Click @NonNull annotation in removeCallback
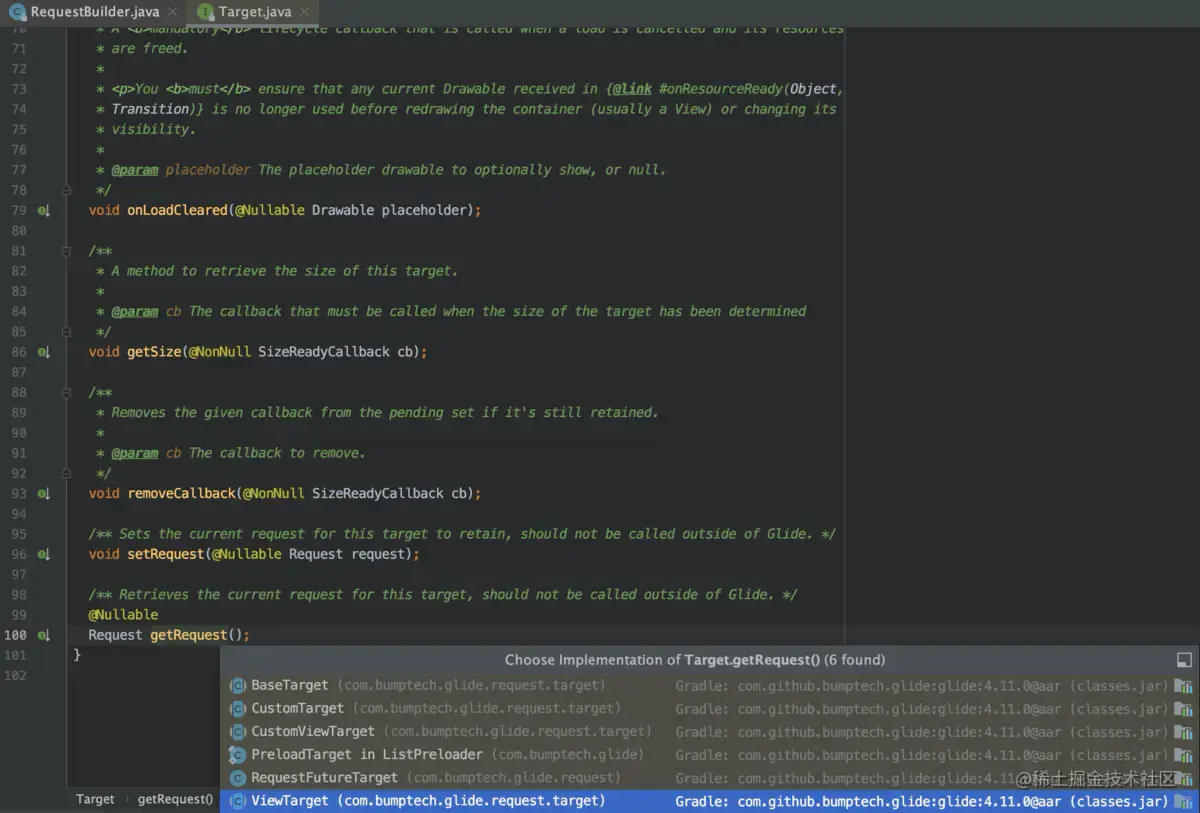The width and height of the screenshot is (1200, 813). click(273, 494)
